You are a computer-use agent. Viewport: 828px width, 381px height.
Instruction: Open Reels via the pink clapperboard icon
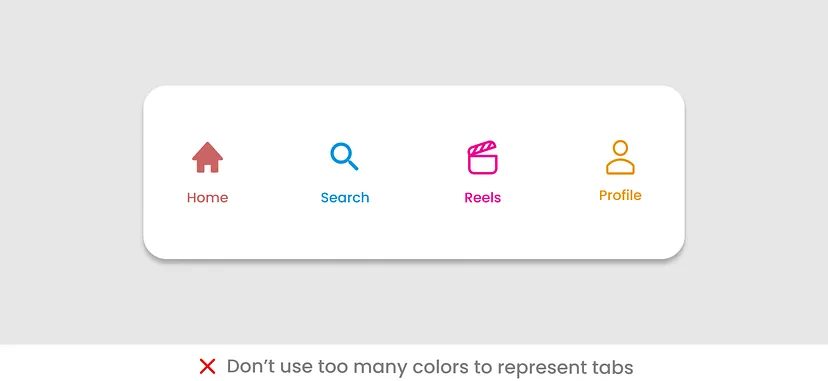(x=483, y=157)
